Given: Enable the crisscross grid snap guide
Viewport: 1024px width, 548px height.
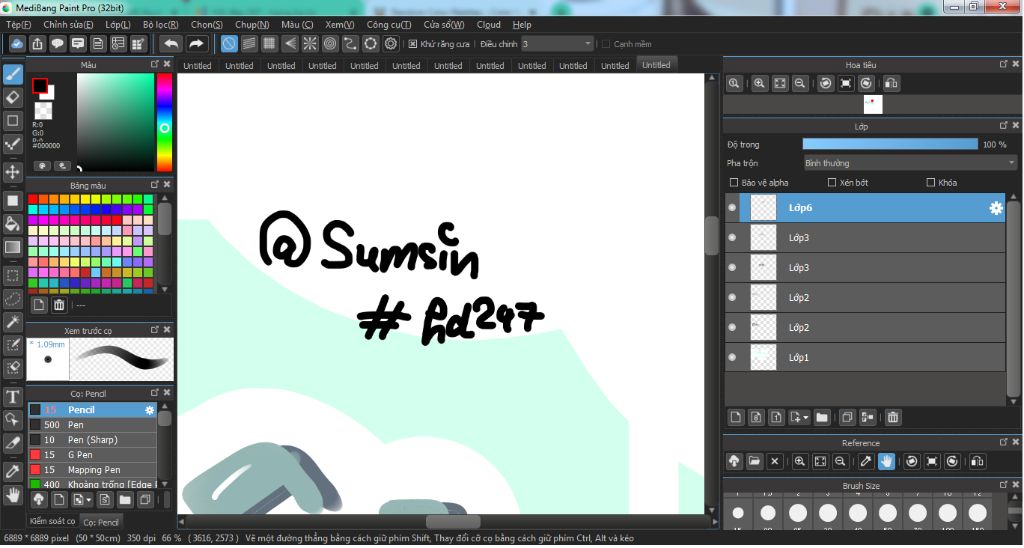Looking at the screenshot, I should click(269, 44).
